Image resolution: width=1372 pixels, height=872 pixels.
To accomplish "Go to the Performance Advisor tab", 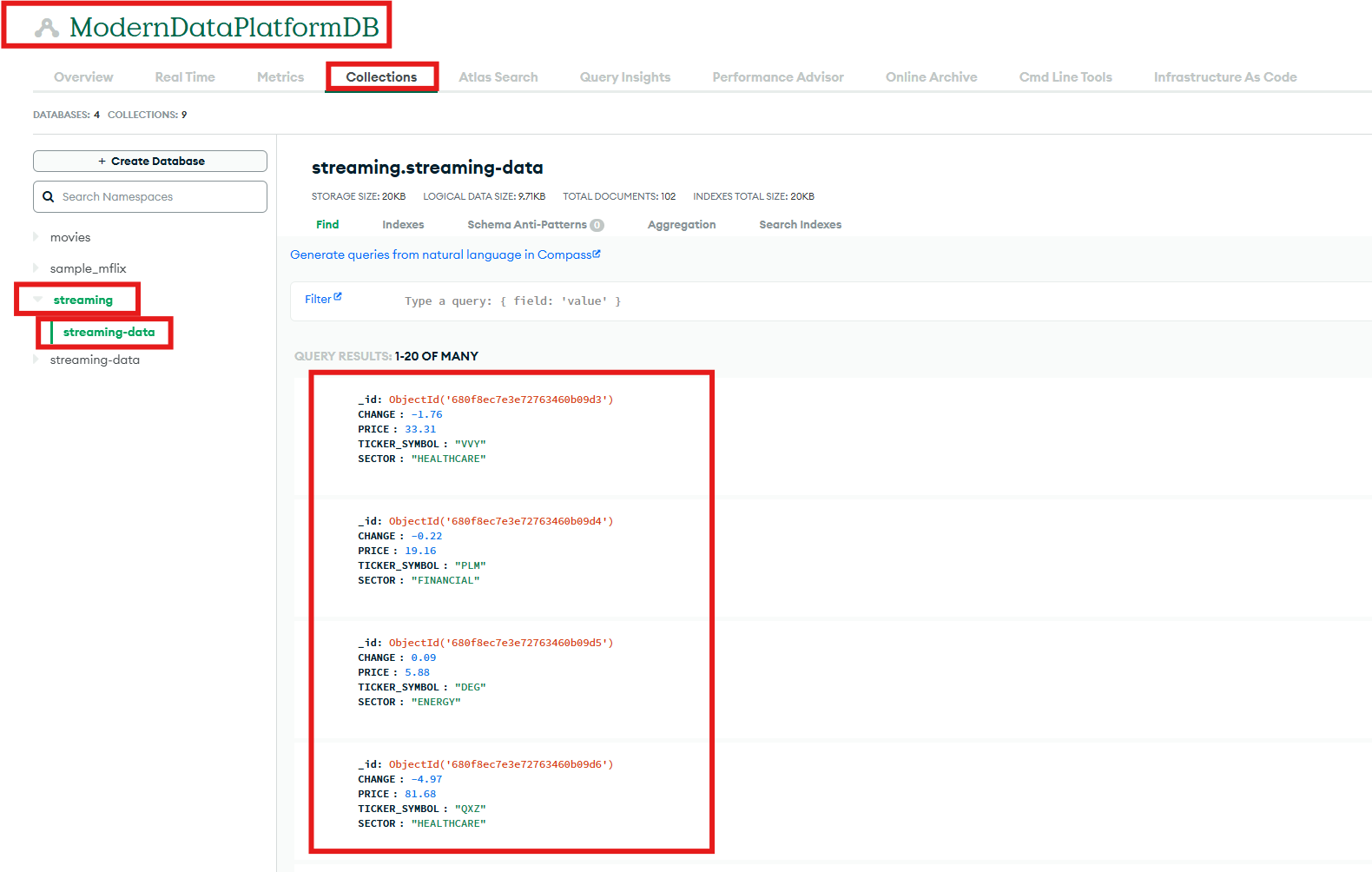I will (778, 77).
